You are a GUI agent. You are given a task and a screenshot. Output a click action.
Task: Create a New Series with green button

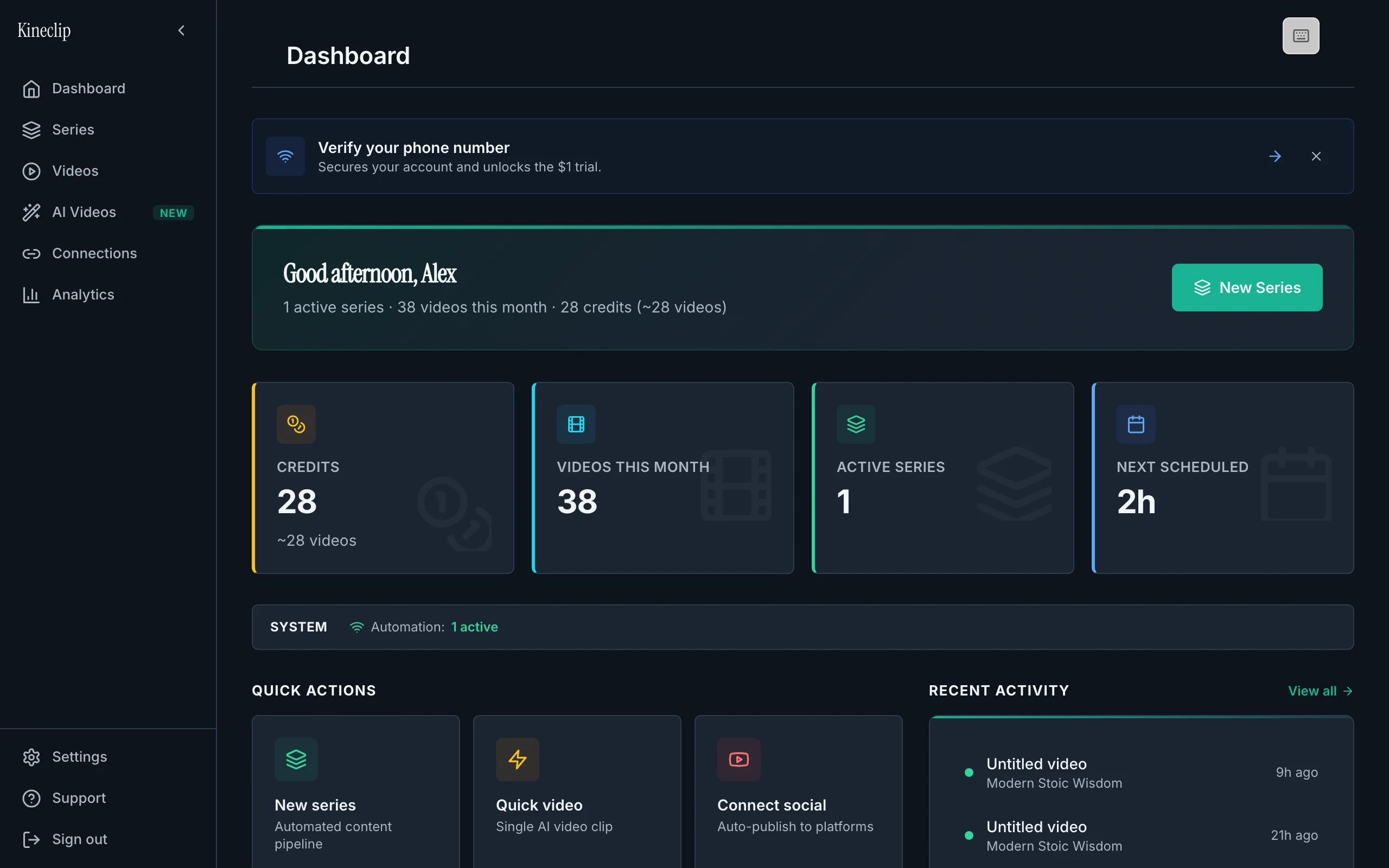(x=1247, y=288)
